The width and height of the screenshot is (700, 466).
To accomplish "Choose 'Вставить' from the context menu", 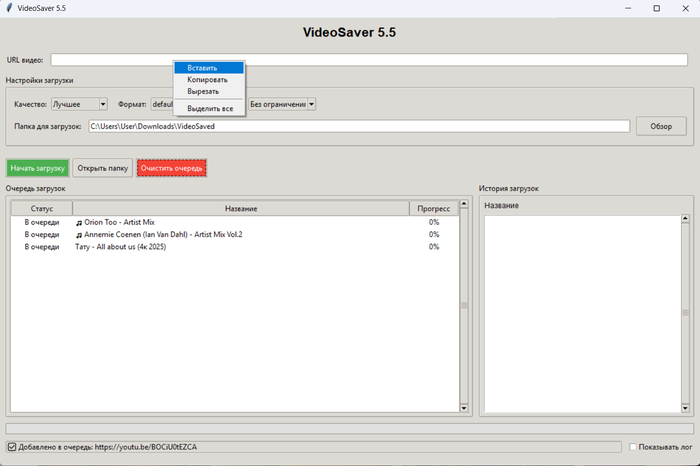I will pos(202,68).
